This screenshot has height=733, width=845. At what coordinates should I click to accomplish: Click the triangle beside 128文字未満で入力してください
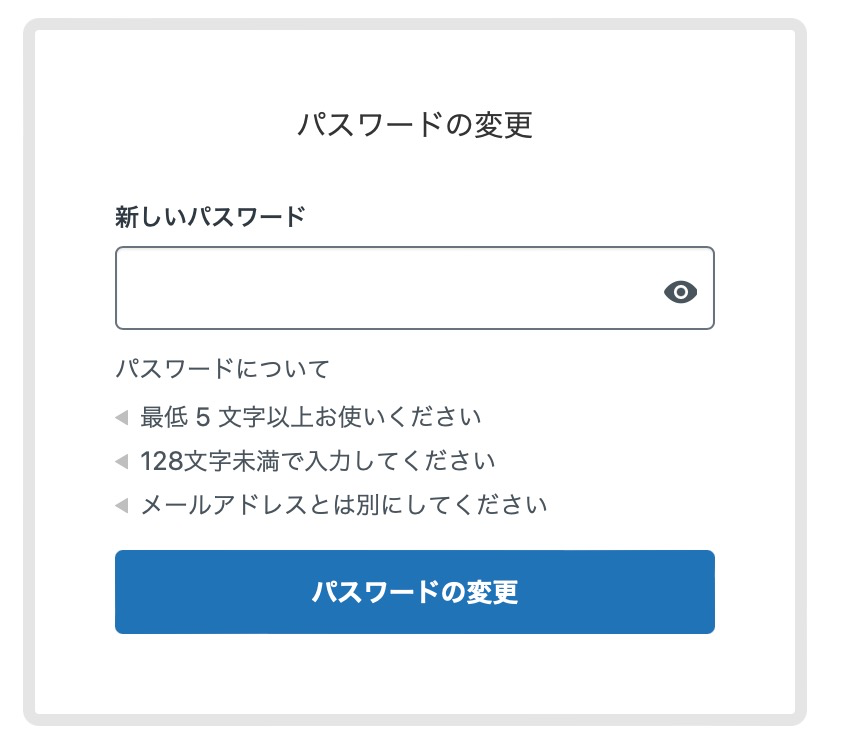point(122,461)
